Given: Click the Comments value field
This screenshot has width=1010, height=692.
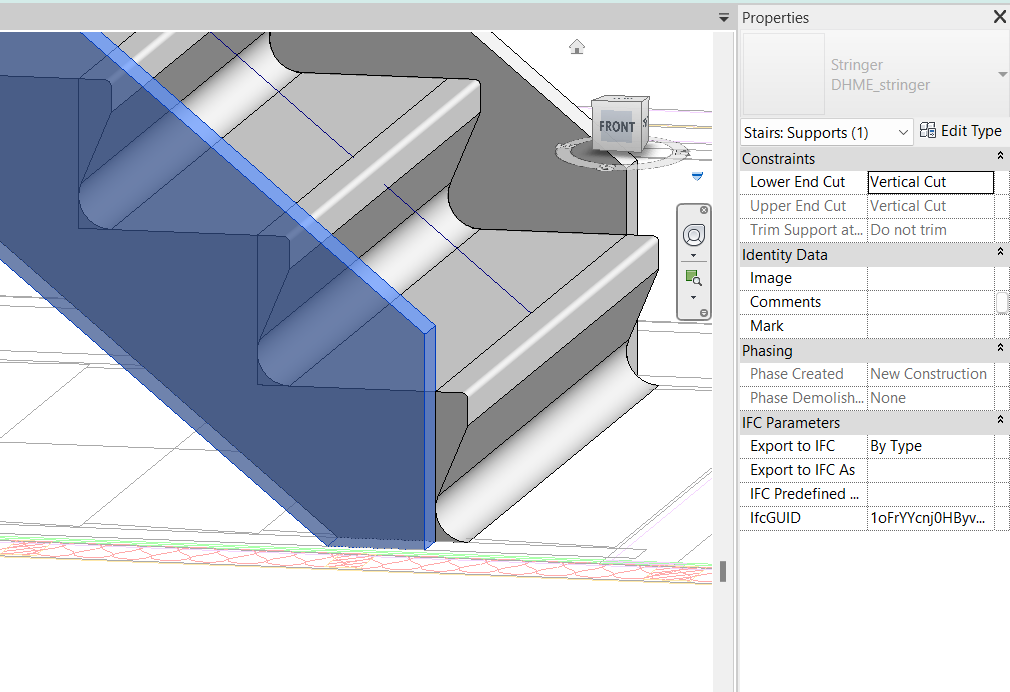Looking at the screenshot, I should point(930,301).
